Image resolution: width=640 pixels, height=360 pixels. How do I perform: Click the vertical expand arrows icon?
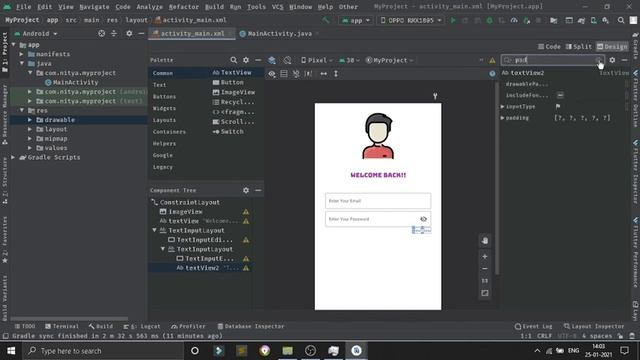point(336,74)
